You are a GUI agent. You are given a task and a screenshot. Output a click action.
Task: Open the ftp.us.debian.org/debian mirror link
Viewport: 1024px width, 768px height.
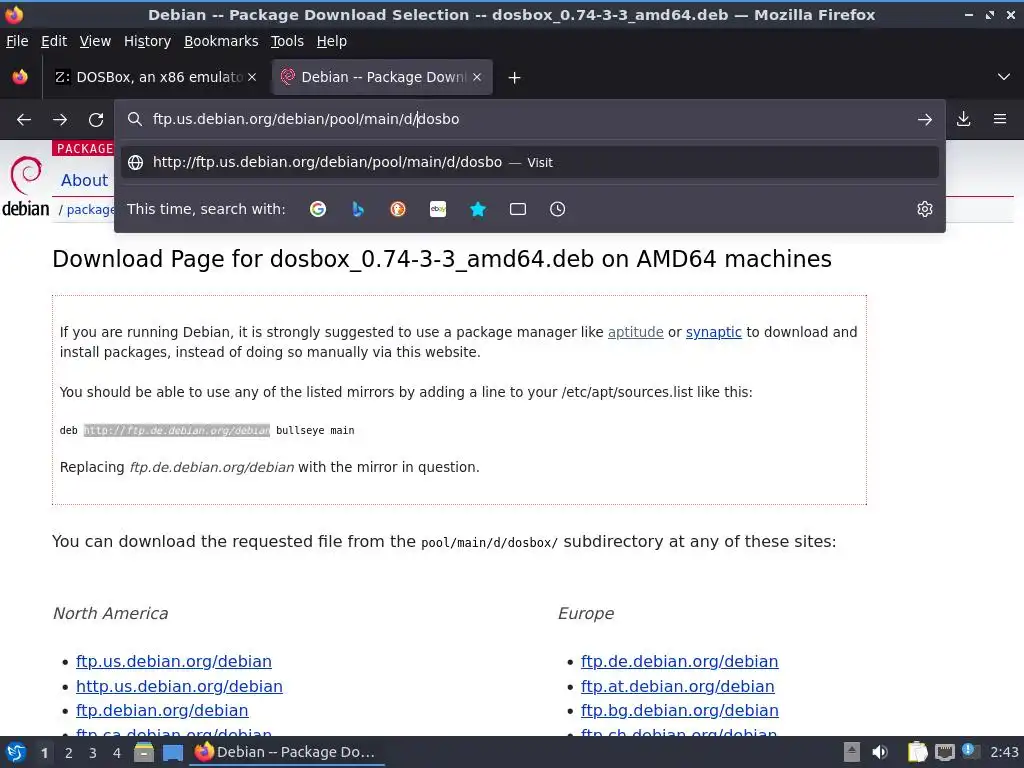pyautogui.click(x=174, y=662)
